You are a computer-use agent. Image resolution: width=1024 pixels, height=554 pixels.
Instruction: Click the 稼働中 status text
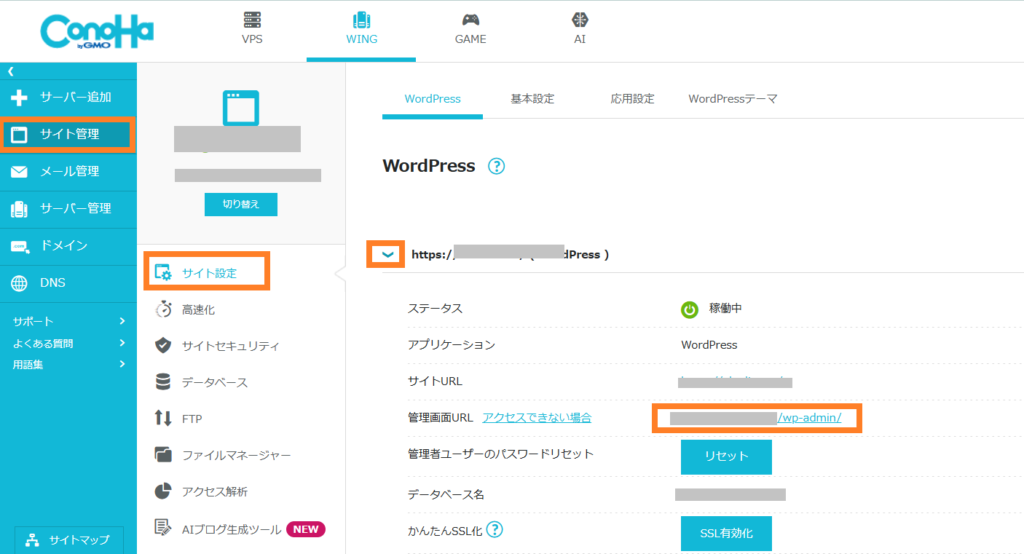point(726,308)
